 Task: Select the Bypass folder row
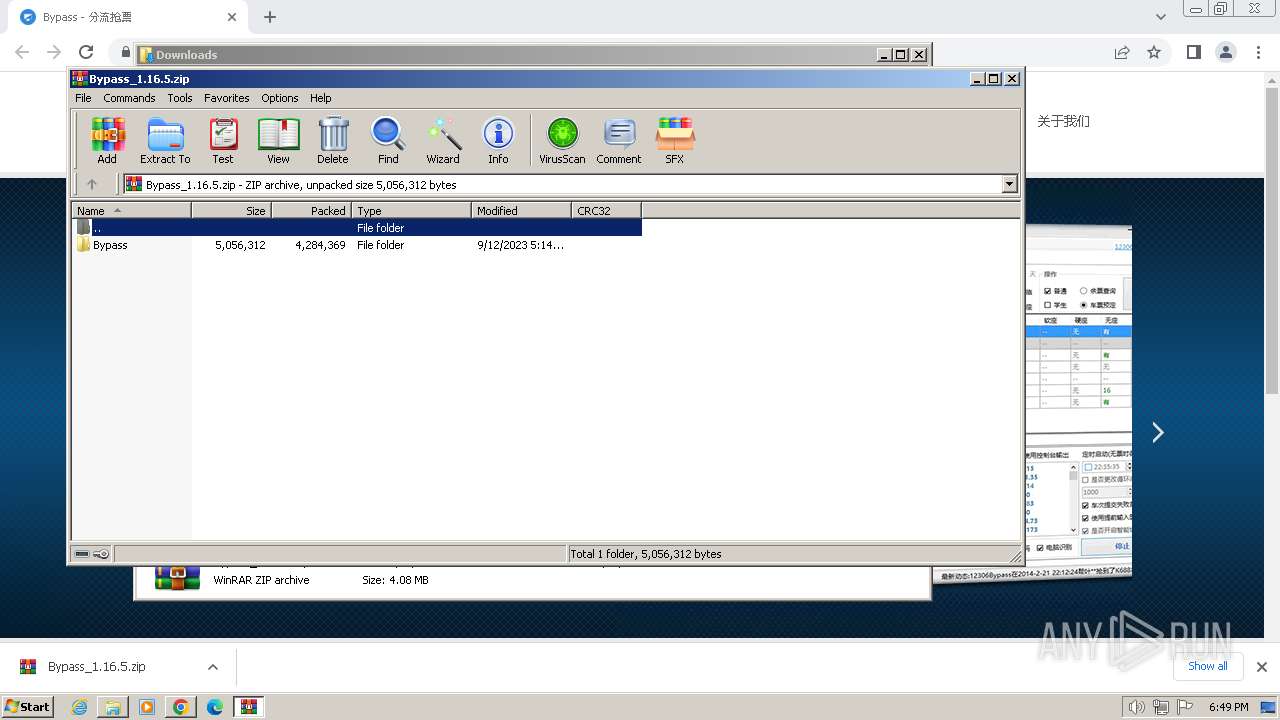356,245
